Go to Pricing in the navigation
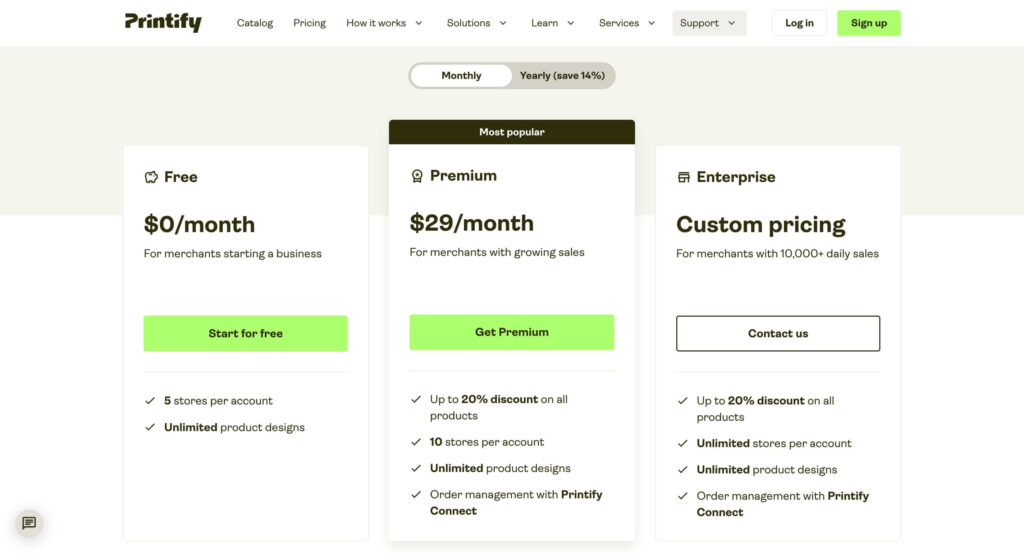Viewport: 1024px width, 553px height. [x=310, y=23]
